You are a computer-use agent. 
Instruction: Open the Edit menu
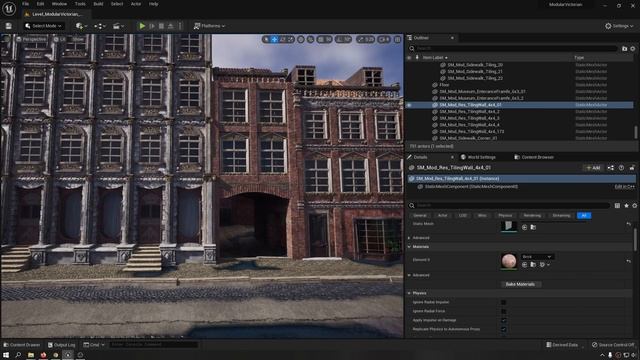(40, 4)
